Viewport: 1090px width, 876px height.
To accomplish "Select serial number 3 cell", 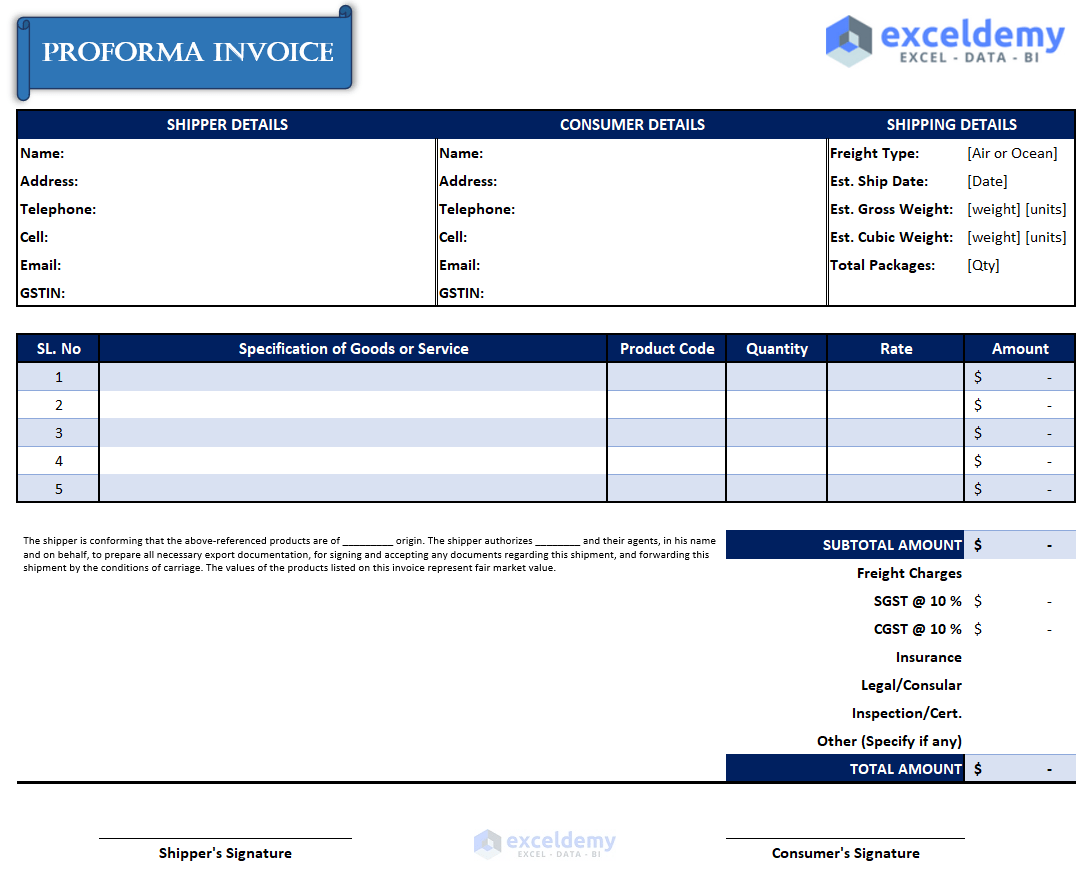I will (58, 432).
